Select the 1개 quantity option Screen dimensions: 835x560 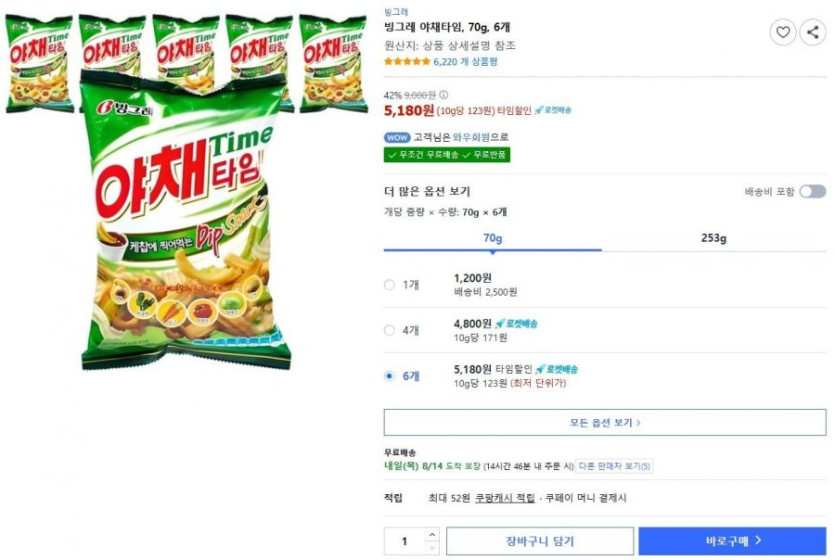tap(390, 285)
